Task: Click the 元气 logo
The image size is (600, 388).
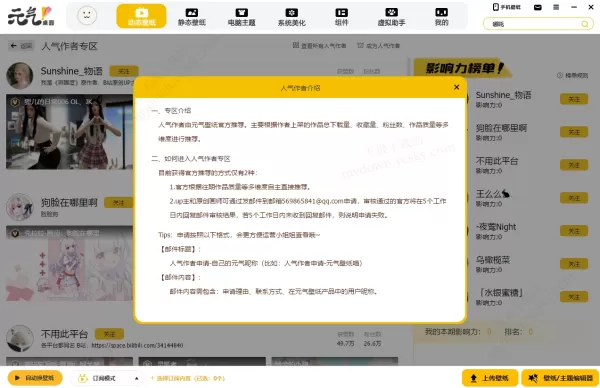Action: pos(31,16)
